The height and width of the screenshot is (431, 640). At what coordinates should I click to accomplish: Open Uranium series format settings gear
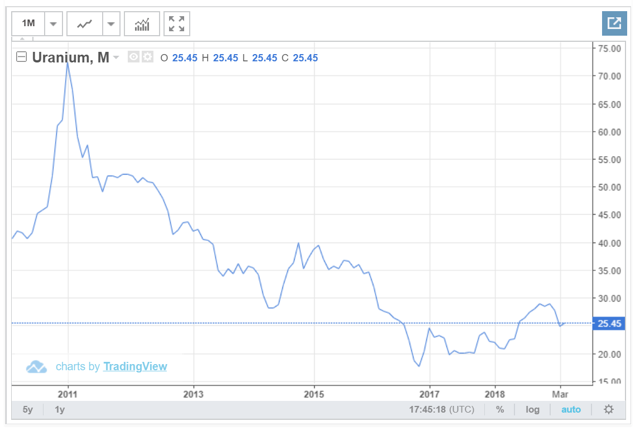tap(147, 57)
